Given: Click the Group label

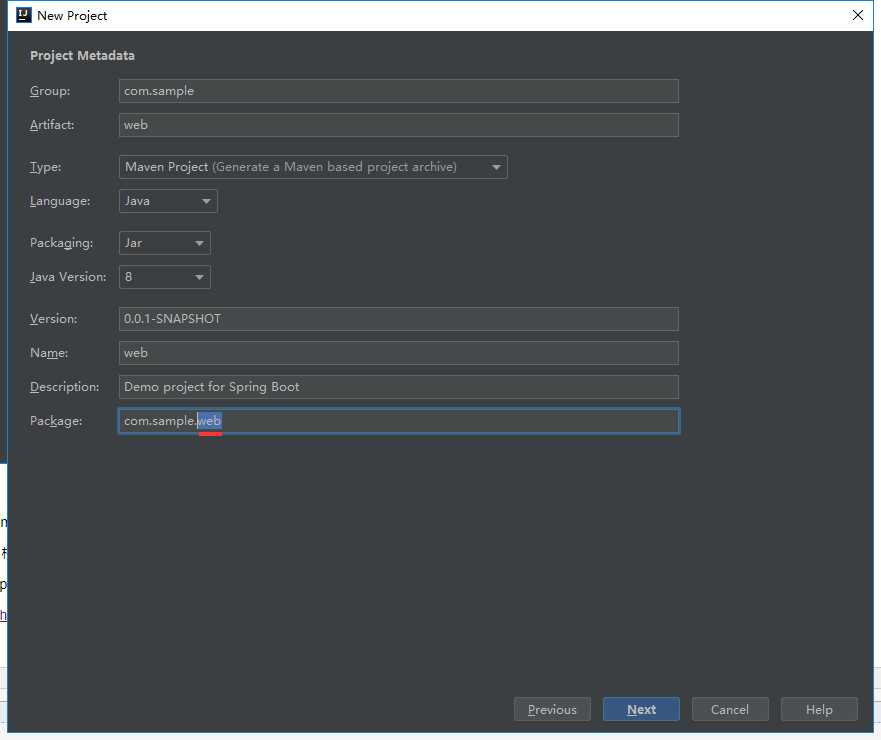Looking at the screenshot, I should click(x=50, y=91).
